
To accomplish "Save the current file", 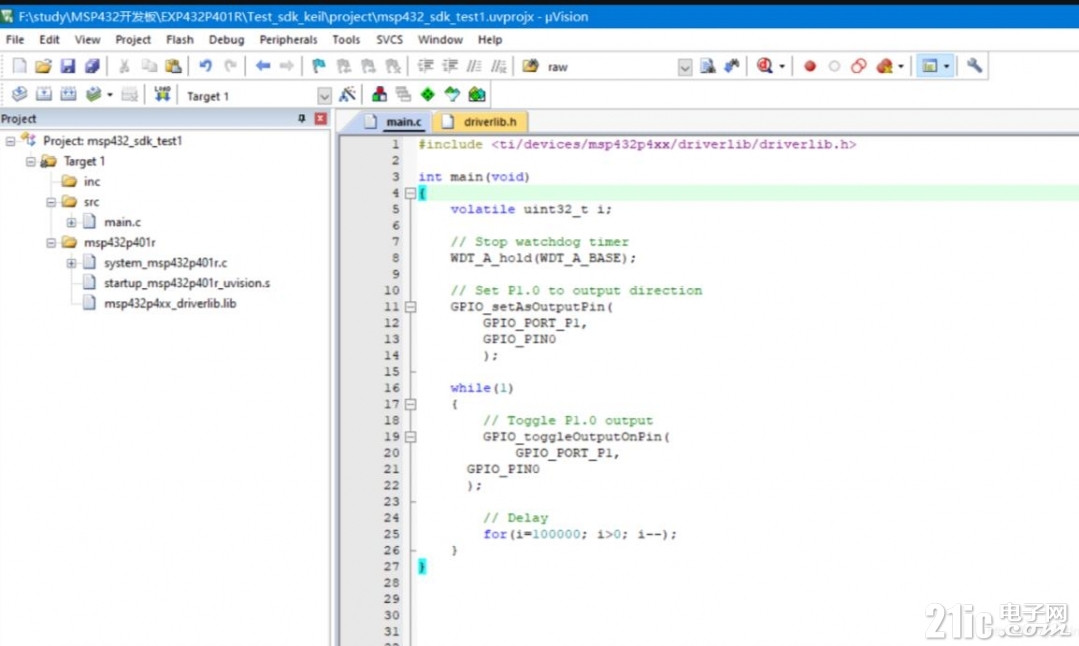I will (67, 66).
